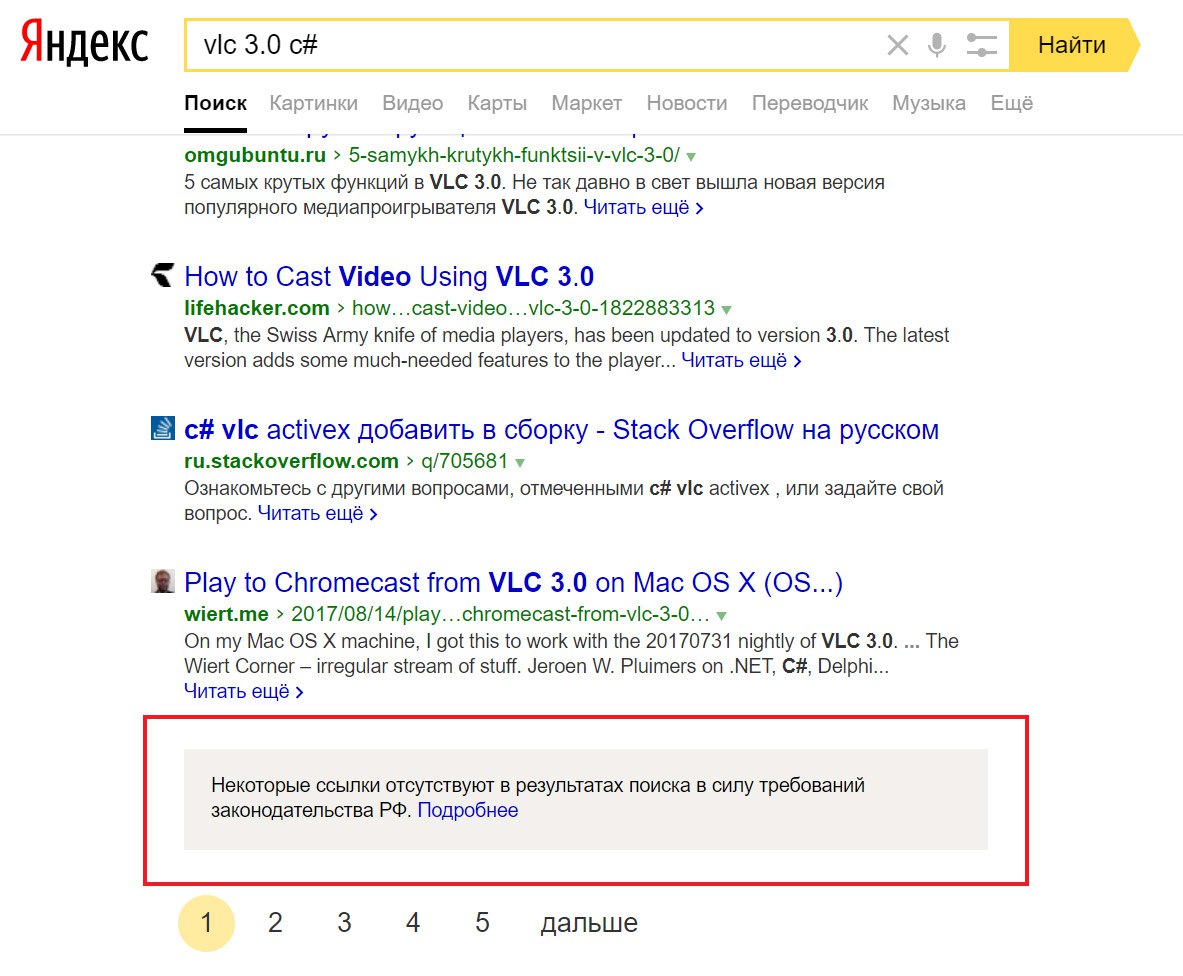Click the Найти search button
The height and width of the screenshot is (976, 1183).
pos(1074,45)
